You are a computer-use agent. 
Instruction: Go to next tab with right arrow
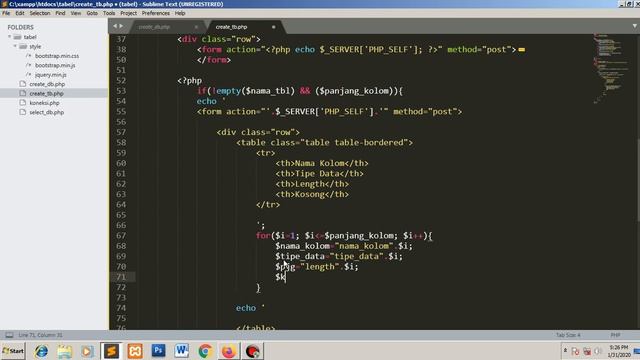(121, 26)
